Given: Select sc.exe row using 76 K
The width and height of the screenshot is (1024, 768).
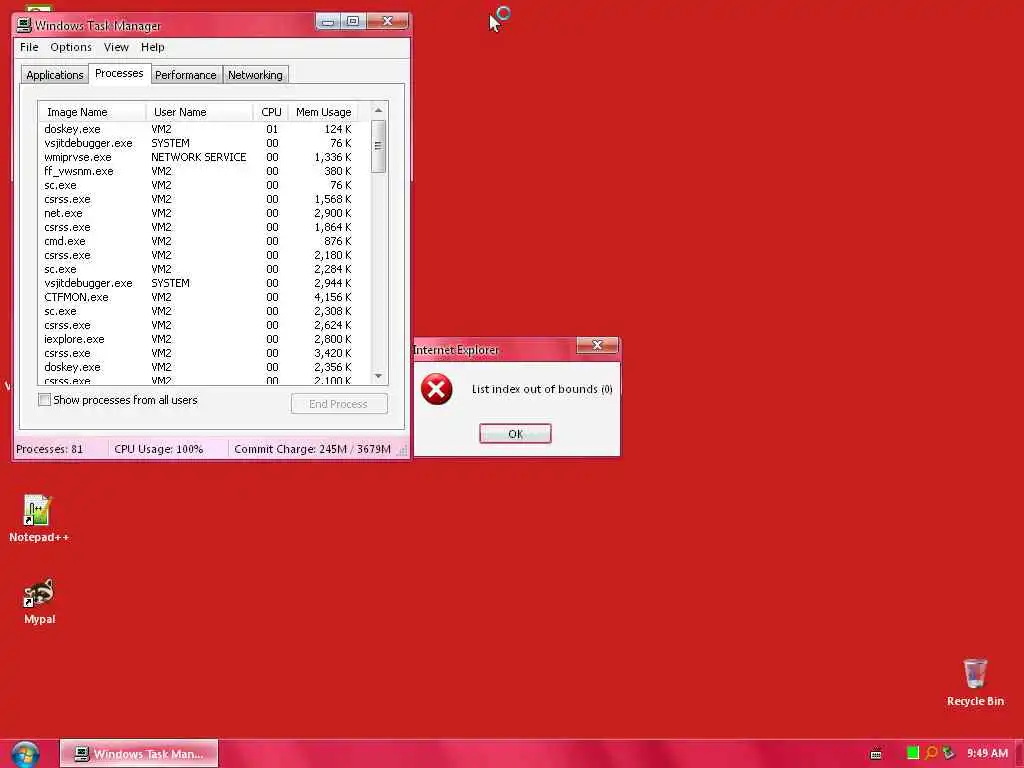Looking at the screenshot, I should (198, 185).
